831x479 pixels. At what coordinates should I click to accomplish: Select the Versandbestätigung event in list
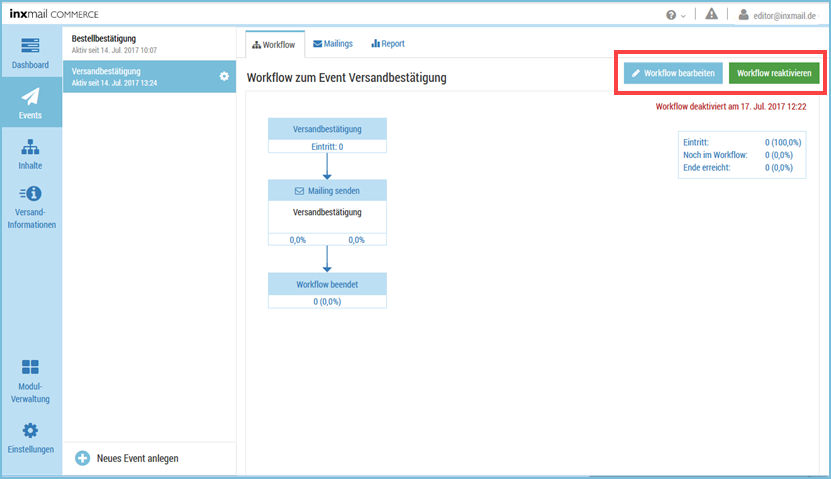[x=149, y=76]
